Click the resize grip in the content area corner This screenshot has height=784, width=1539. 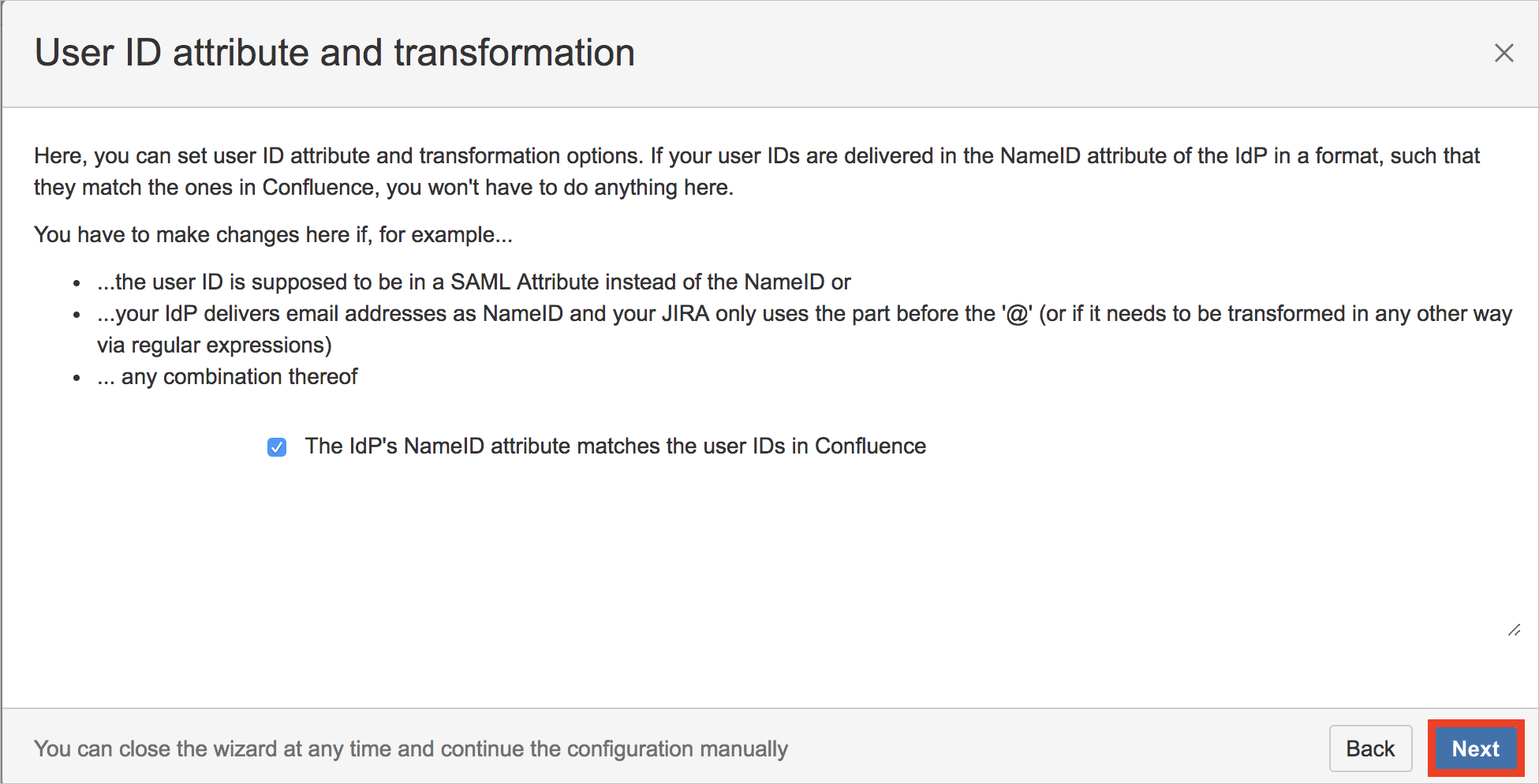click(1514, 630)
